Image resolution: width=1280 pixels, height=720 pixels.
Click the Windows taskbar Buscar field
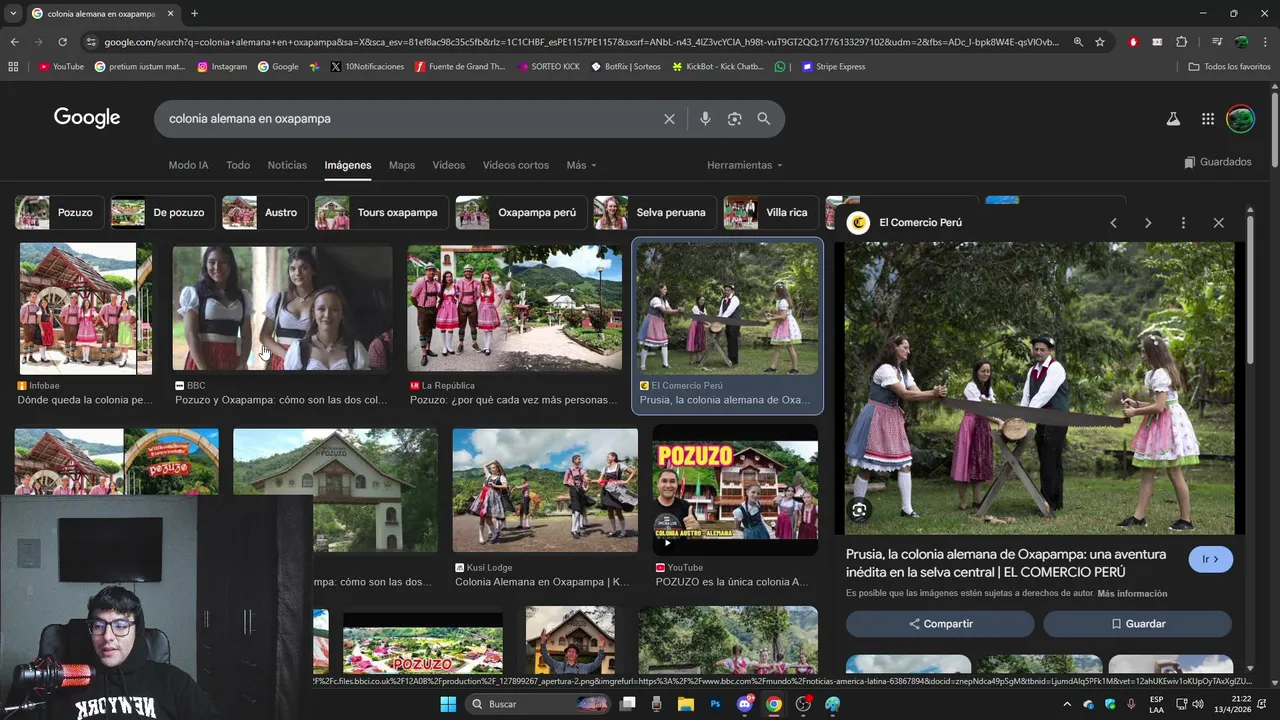pyautogui.click(x=538, y=704)
